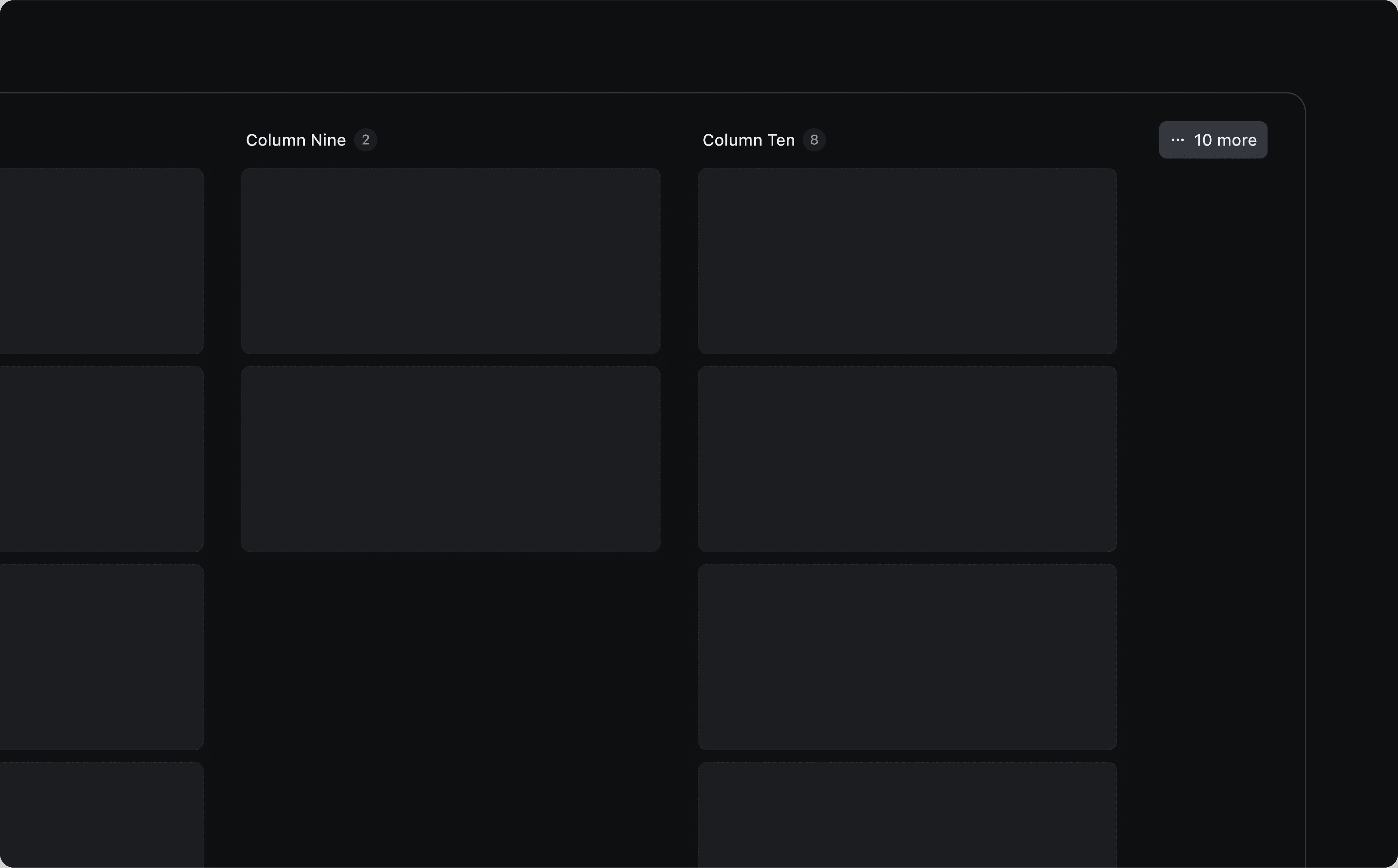Viewport: 1398px width, 868px height.
Task: Open the second card in Column Nine
Action: click(x=450, y=459)
